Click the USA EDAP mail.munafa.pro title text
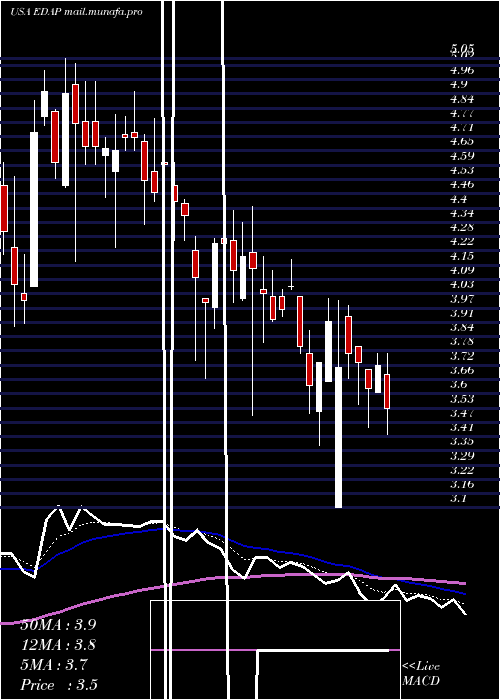 [x=76, y=12]
